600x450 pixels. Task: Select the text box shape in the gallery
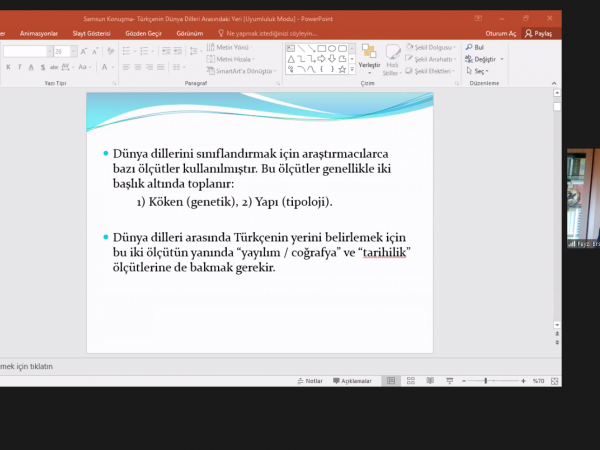coord(291,49)
